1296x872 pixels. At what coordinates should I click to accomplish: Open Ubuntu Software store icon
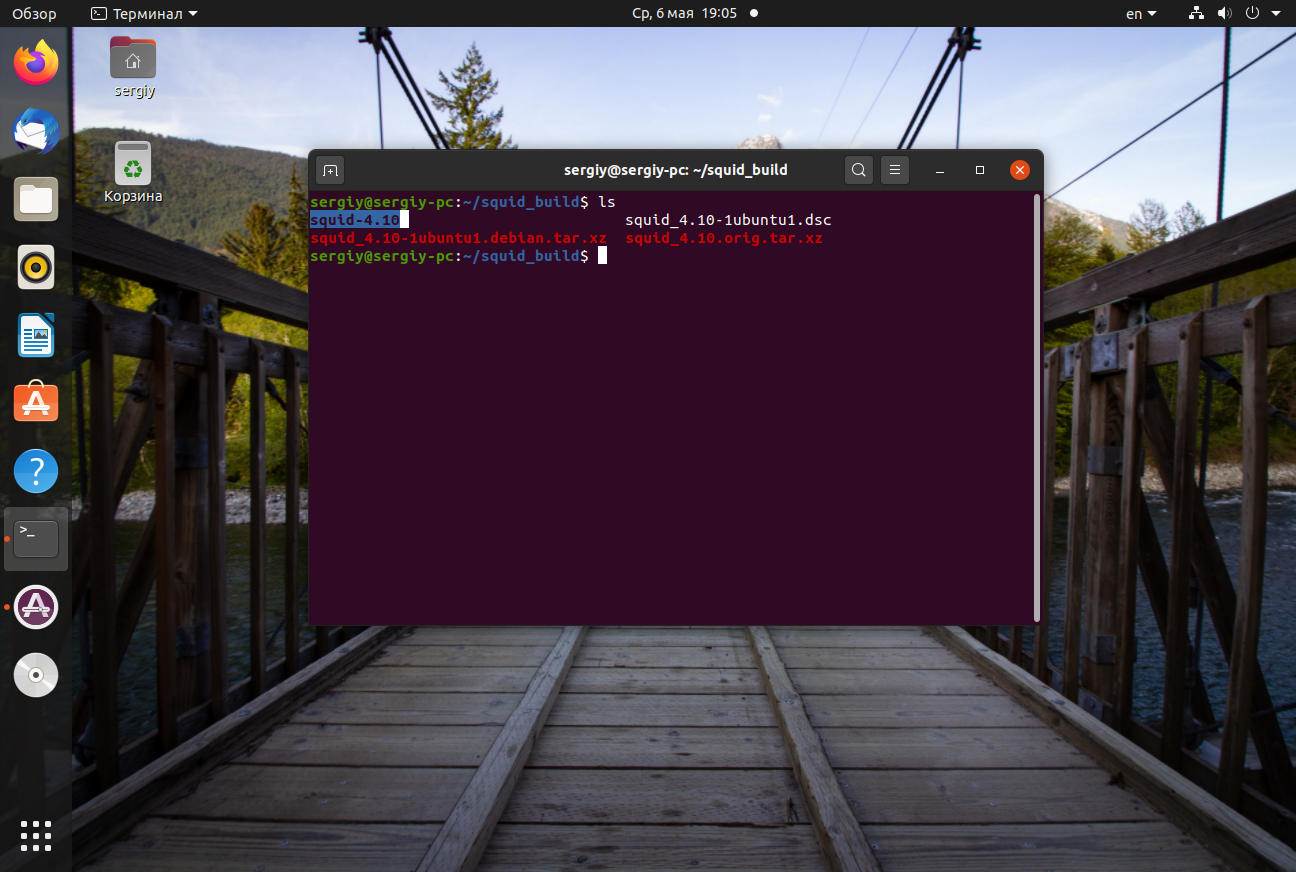(36, 403)
